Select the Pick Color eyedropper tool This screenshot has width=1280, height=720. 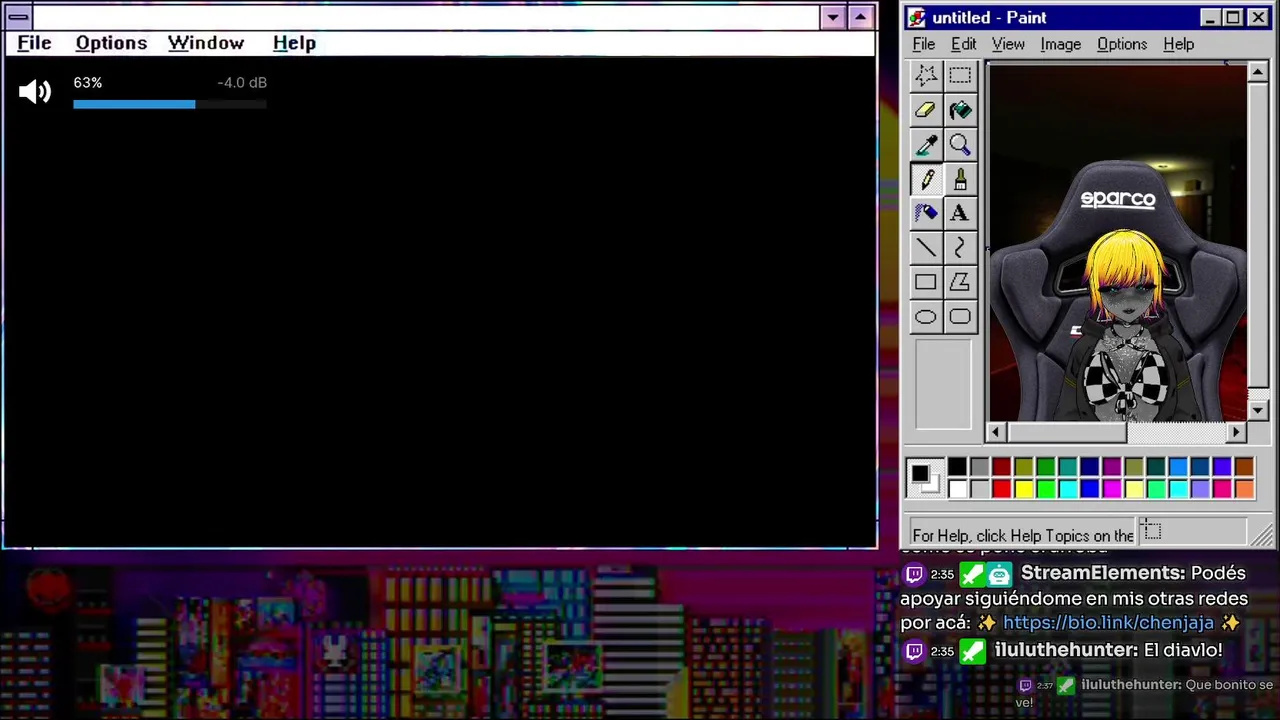[x=925, y=145]
